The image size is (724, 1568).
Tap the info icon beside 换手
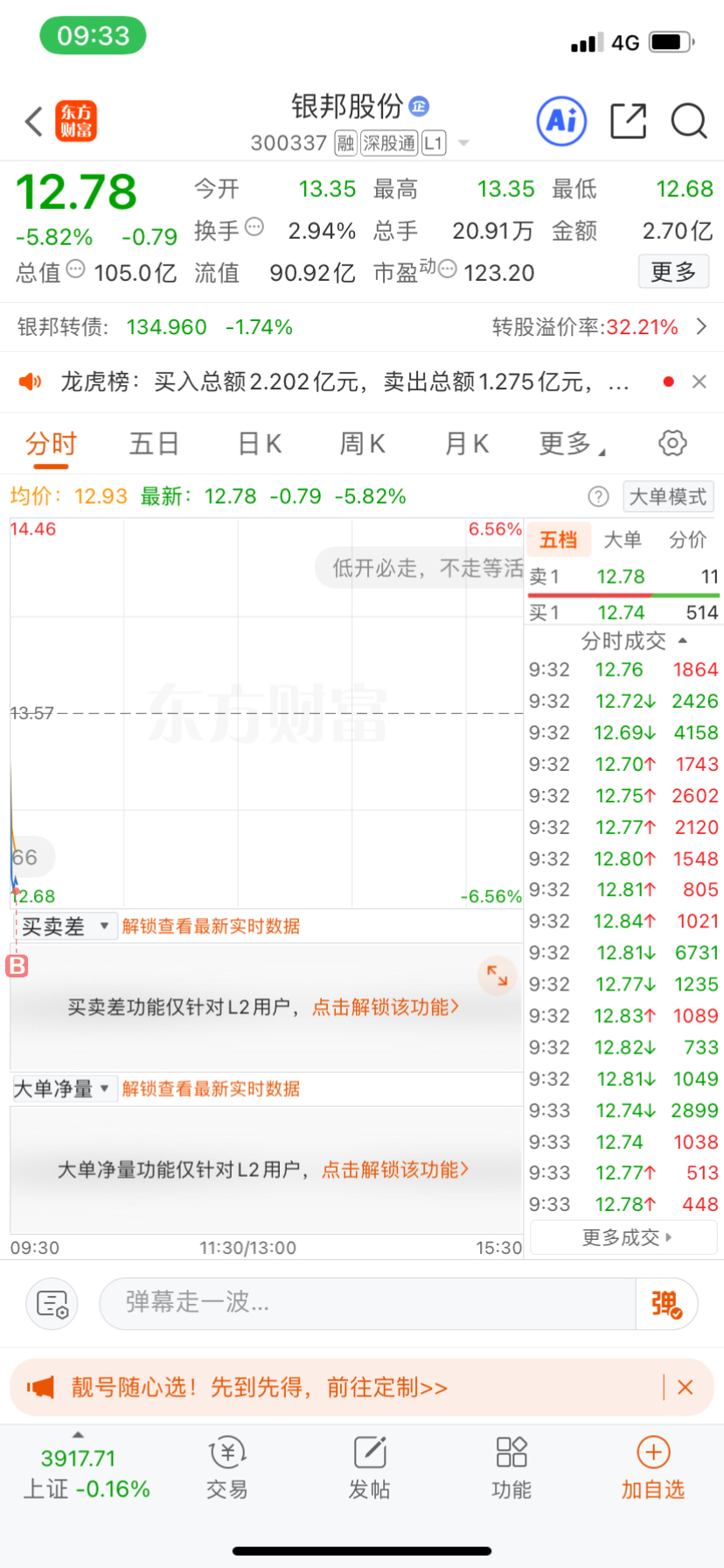[x=254, y=227]
